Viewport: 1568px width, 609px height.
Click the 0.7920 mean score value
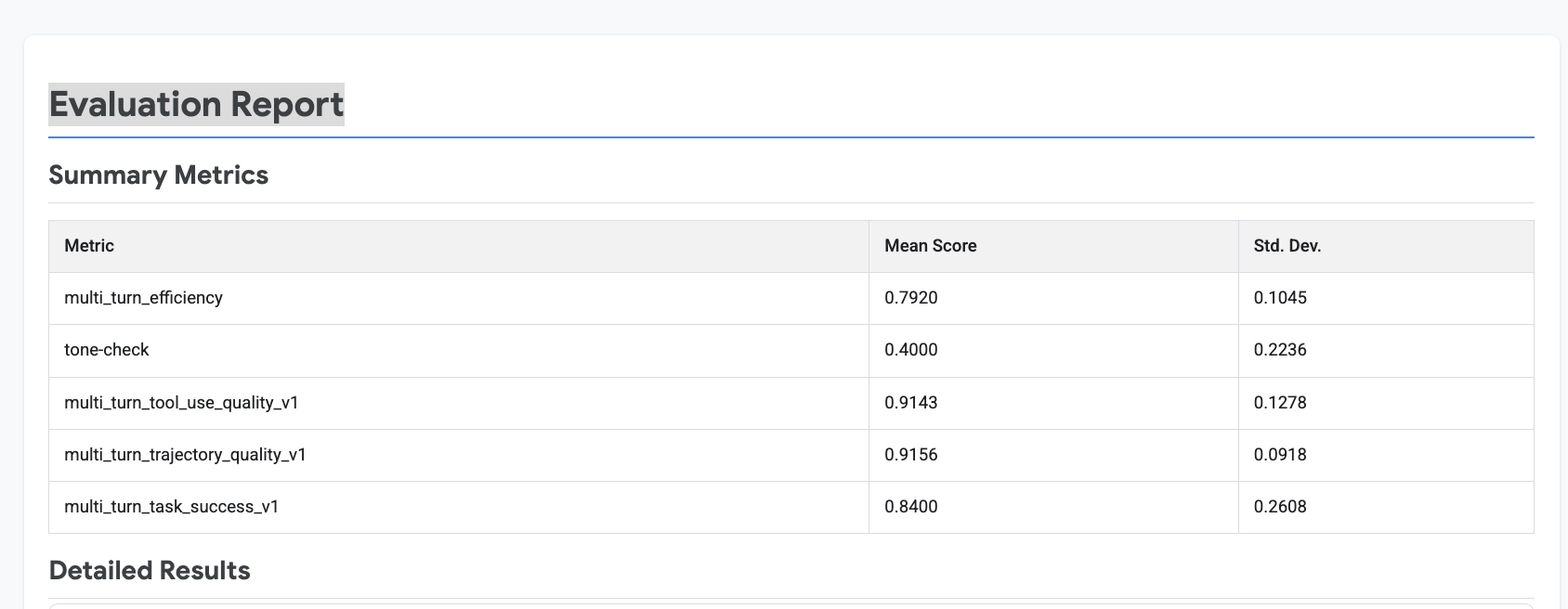tap(910, 298)
